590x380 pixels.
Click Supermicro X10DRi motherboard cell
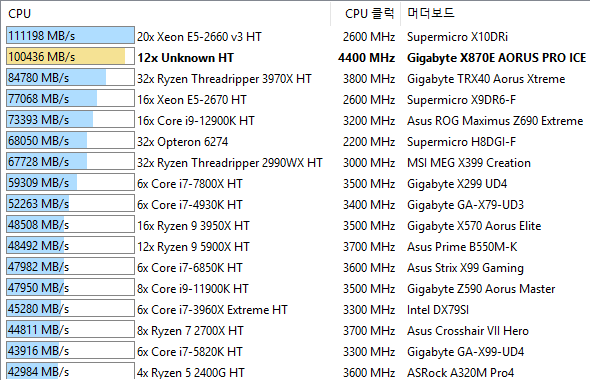457,37
